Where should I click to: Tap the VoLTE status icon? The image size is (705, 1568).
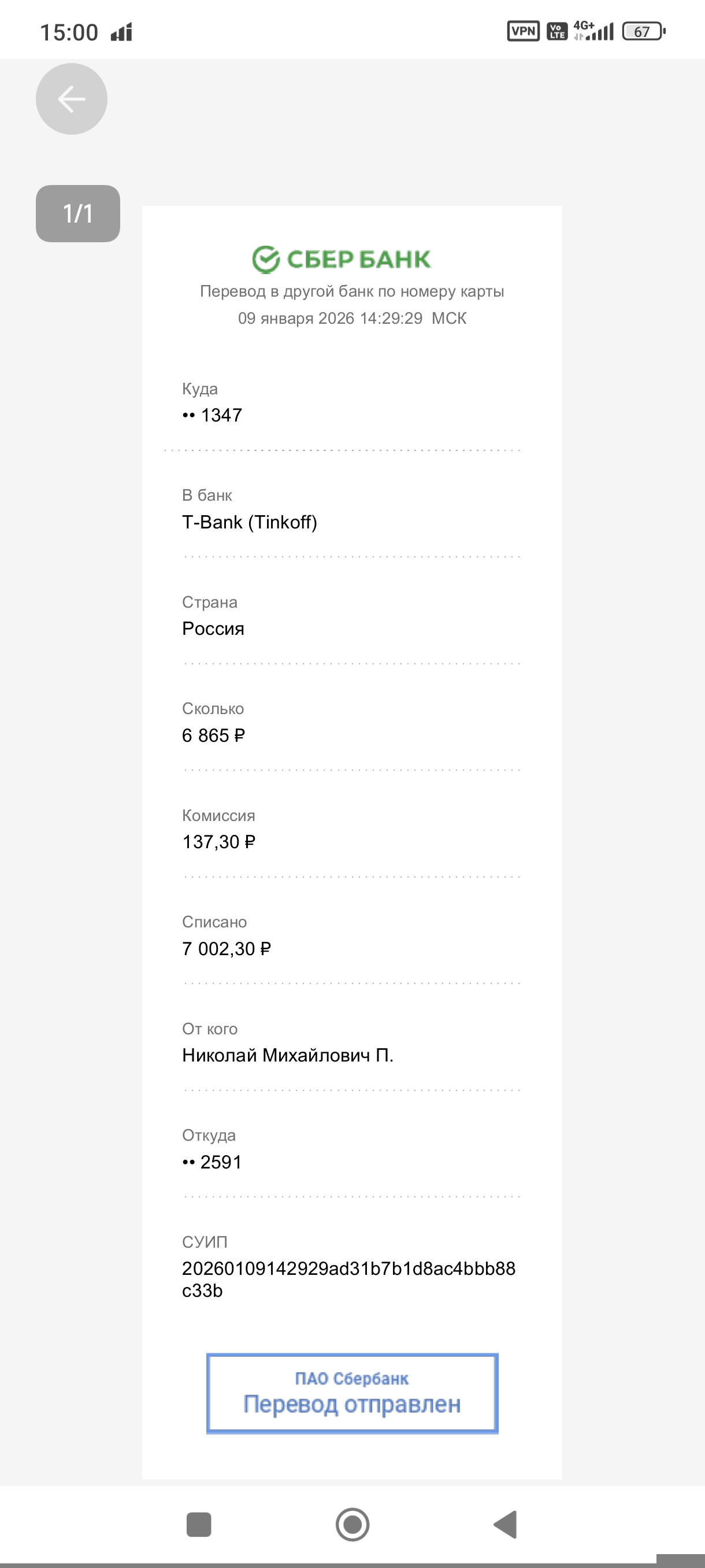556,31
